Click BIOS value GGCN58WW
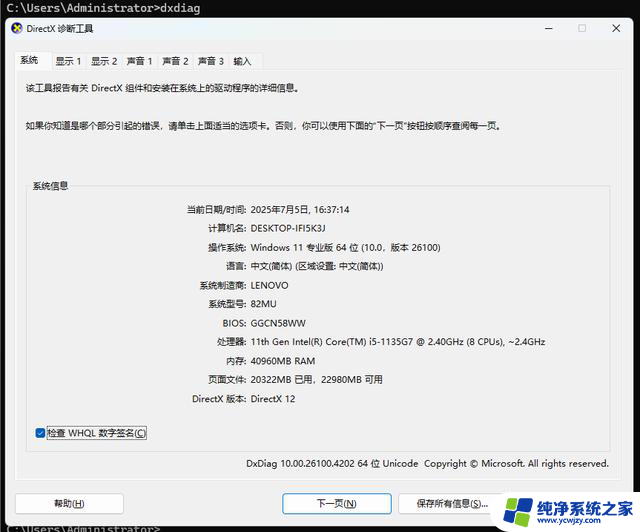 click(278, 323)
